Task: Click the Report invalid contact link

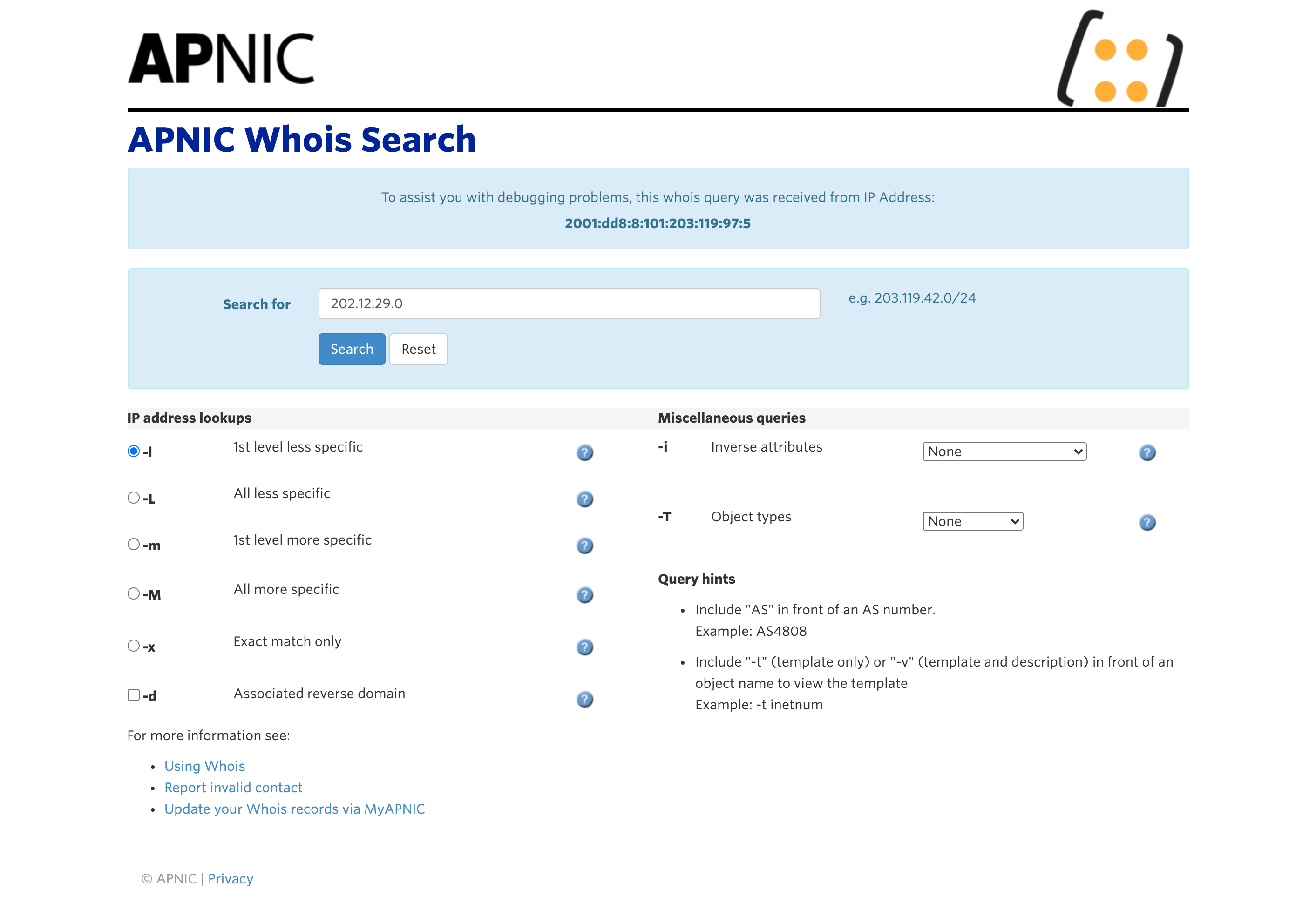Action: pos(234,787)
